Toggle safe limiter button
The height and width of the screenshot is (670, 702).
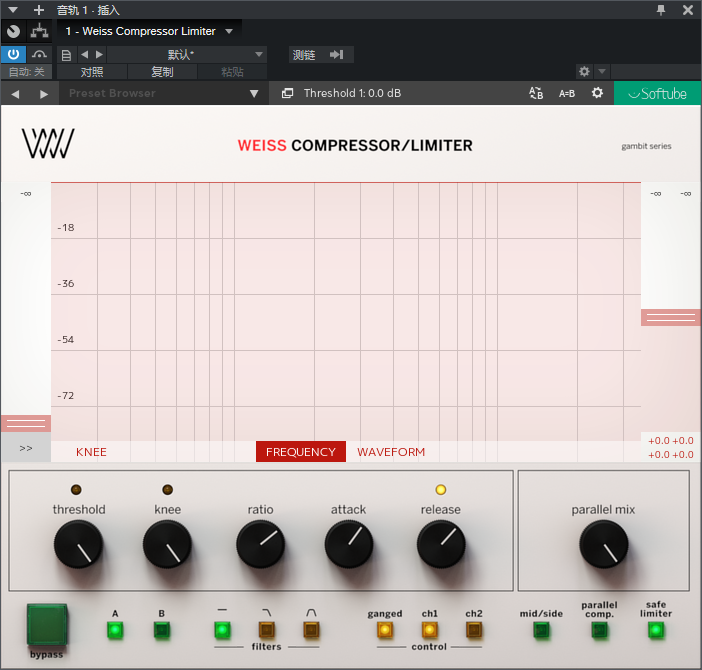point(656,630)
